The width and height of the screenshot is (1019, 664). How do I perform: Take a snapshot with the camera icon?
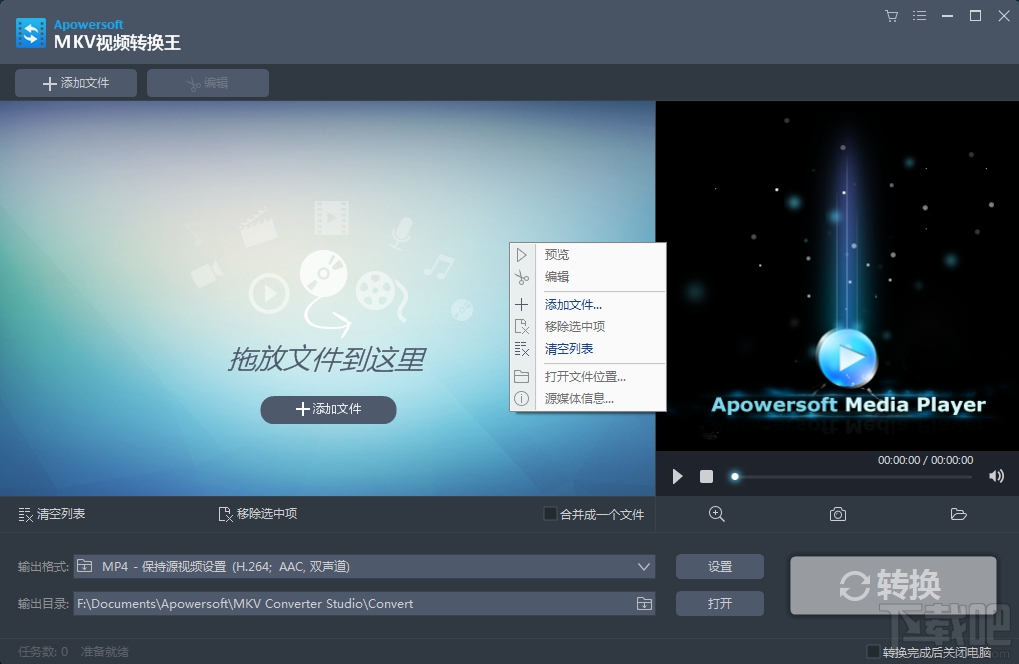(x=837, y=514)
